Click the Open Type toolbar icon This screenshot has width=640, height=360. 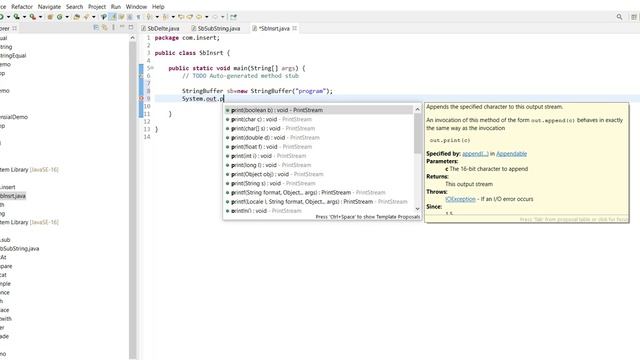pyautogui.click(x=76, y=17)
